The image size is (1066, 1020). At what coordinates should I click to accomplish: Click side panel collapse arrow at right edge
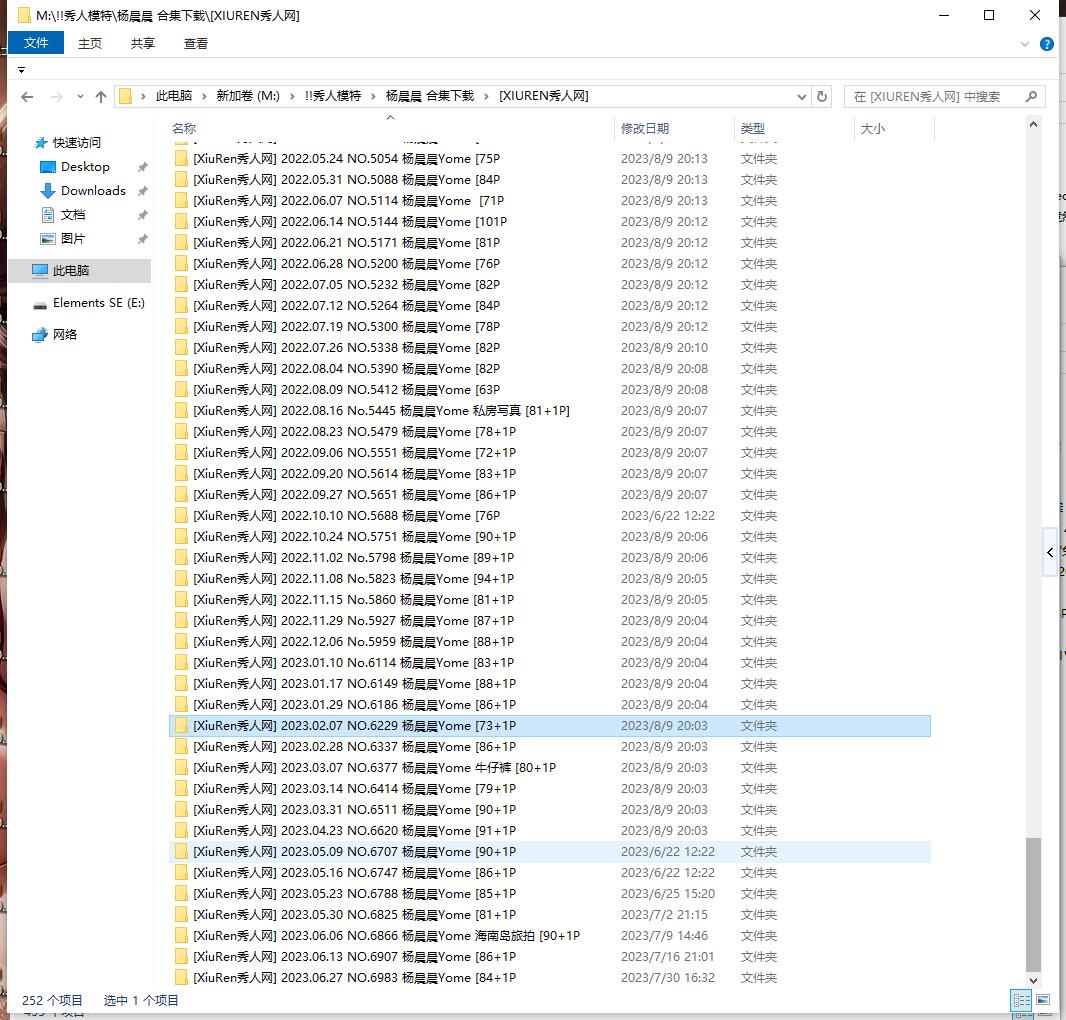pyautogui.click(x=1050, y=552)
